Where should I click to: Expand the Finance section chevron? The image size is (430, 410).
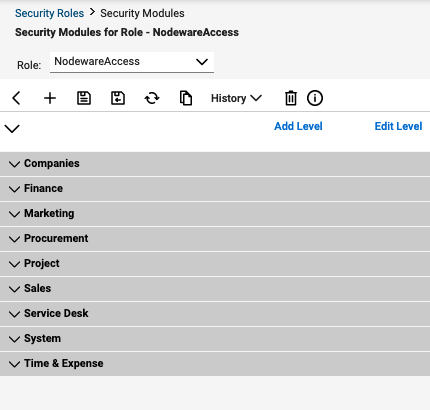point(14,189)
